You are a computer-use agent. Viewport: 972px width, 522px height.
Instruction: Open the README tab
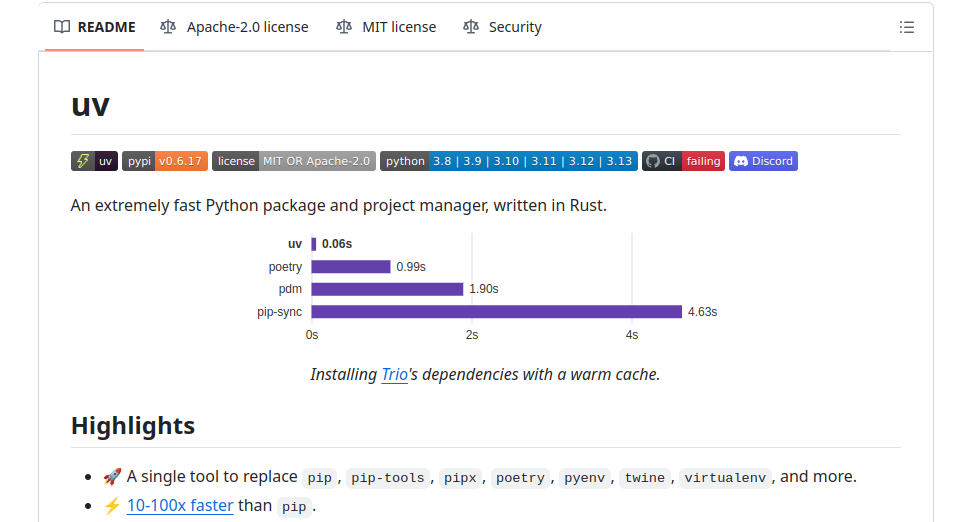click(x=94, y=27)
